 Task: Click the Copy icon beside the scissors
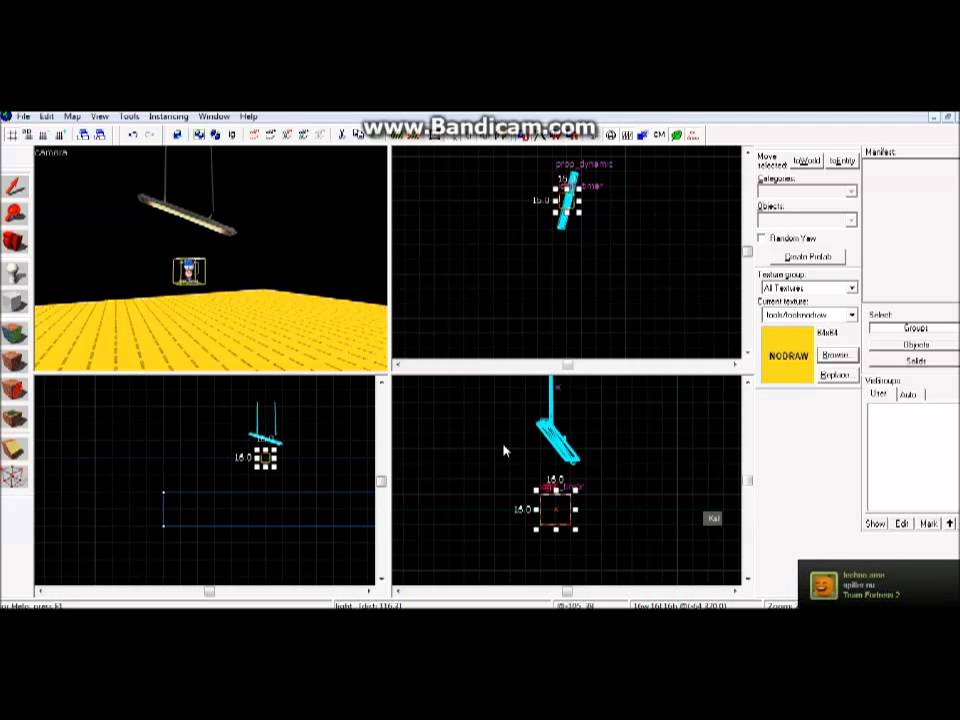pos(358,135)
